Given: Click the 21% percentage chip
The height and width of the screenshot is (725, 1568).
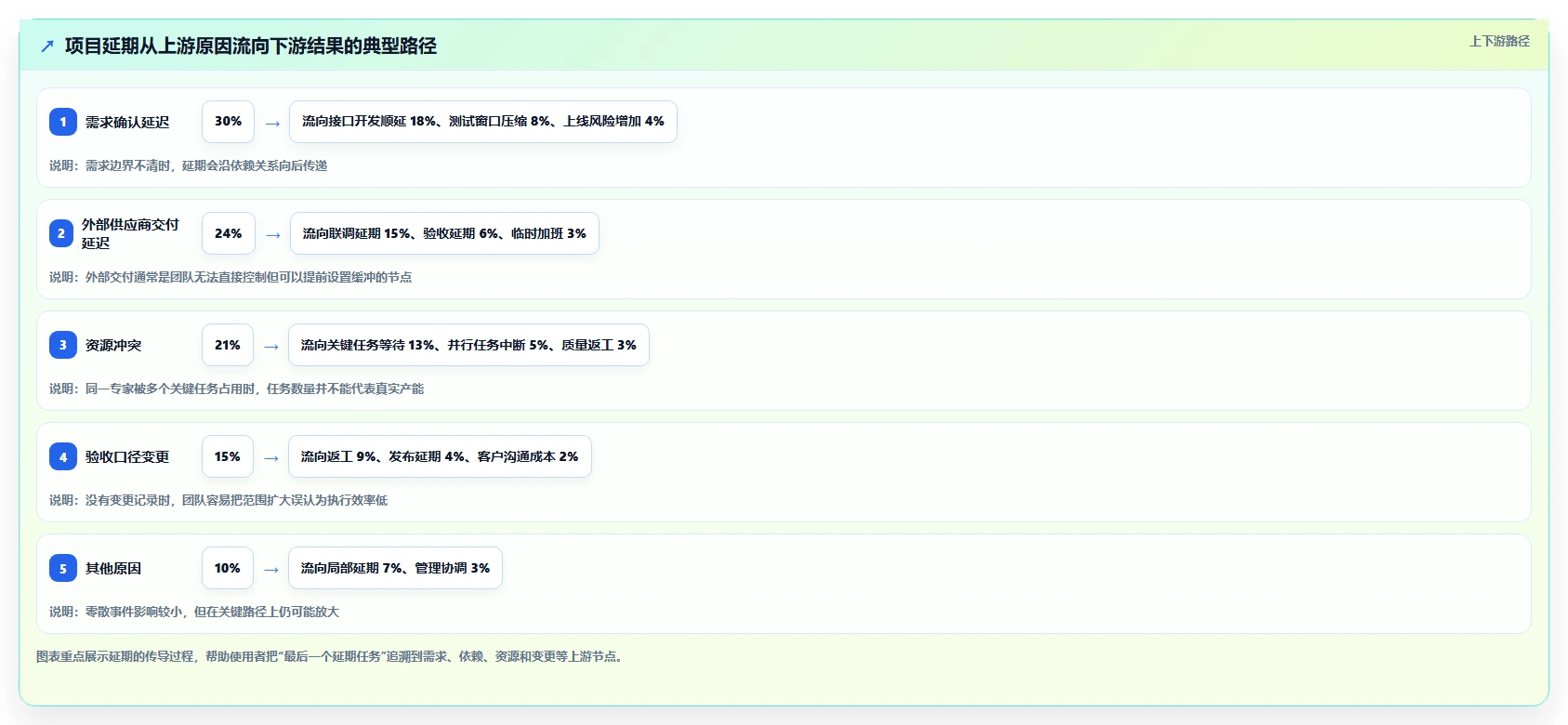Looking at the screenshot, I should tap(227, 345).
